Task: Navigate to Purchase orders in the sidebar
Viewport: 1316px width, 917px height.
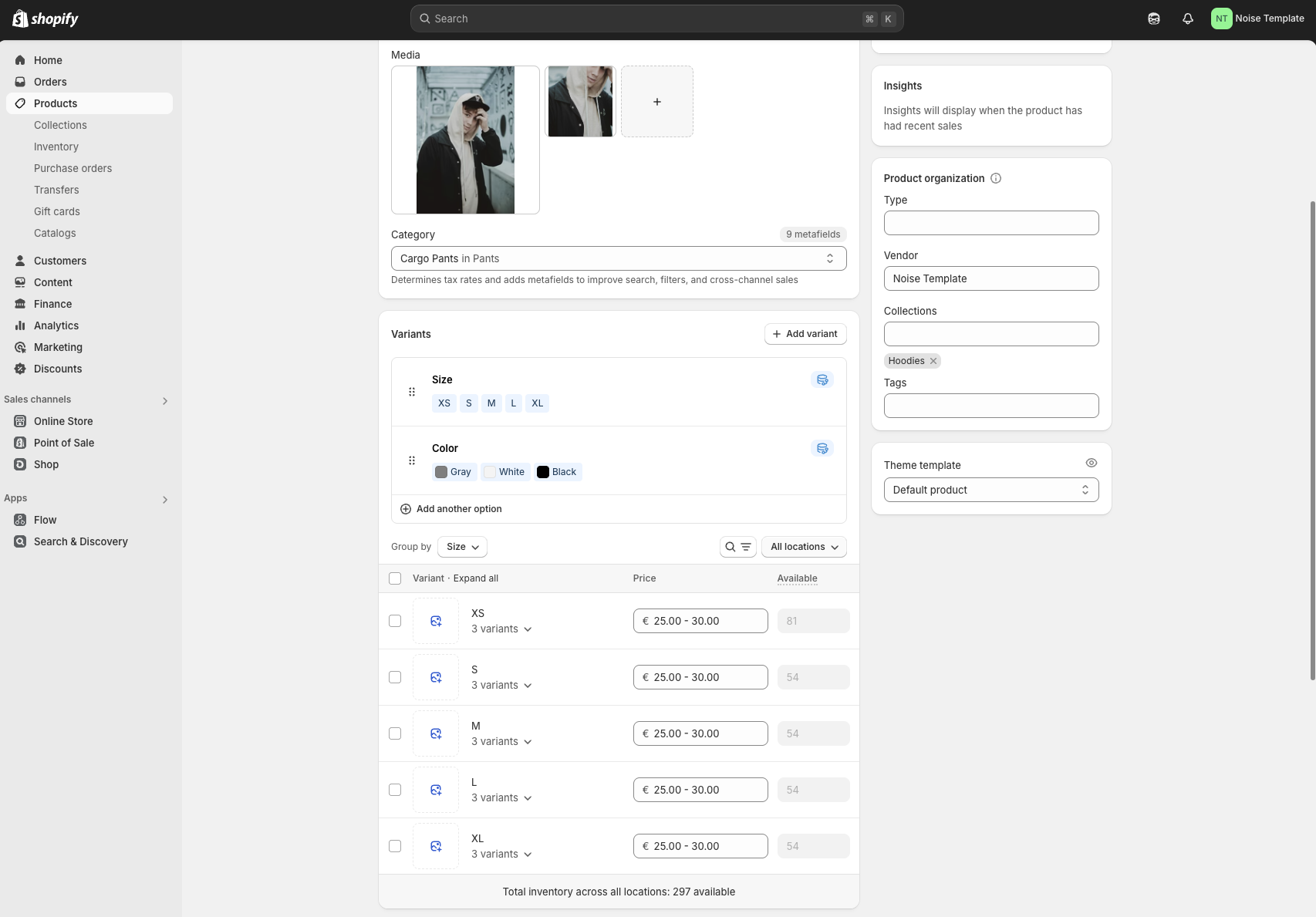Action: 73,168
